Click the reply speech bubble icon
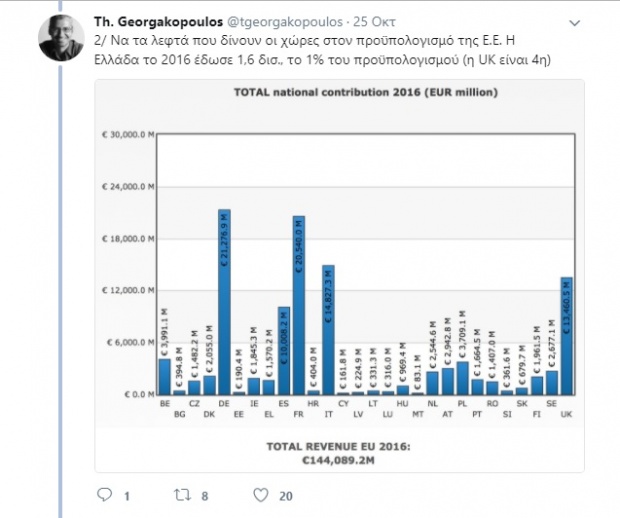The image size is (620, 518). coord(105,495)
